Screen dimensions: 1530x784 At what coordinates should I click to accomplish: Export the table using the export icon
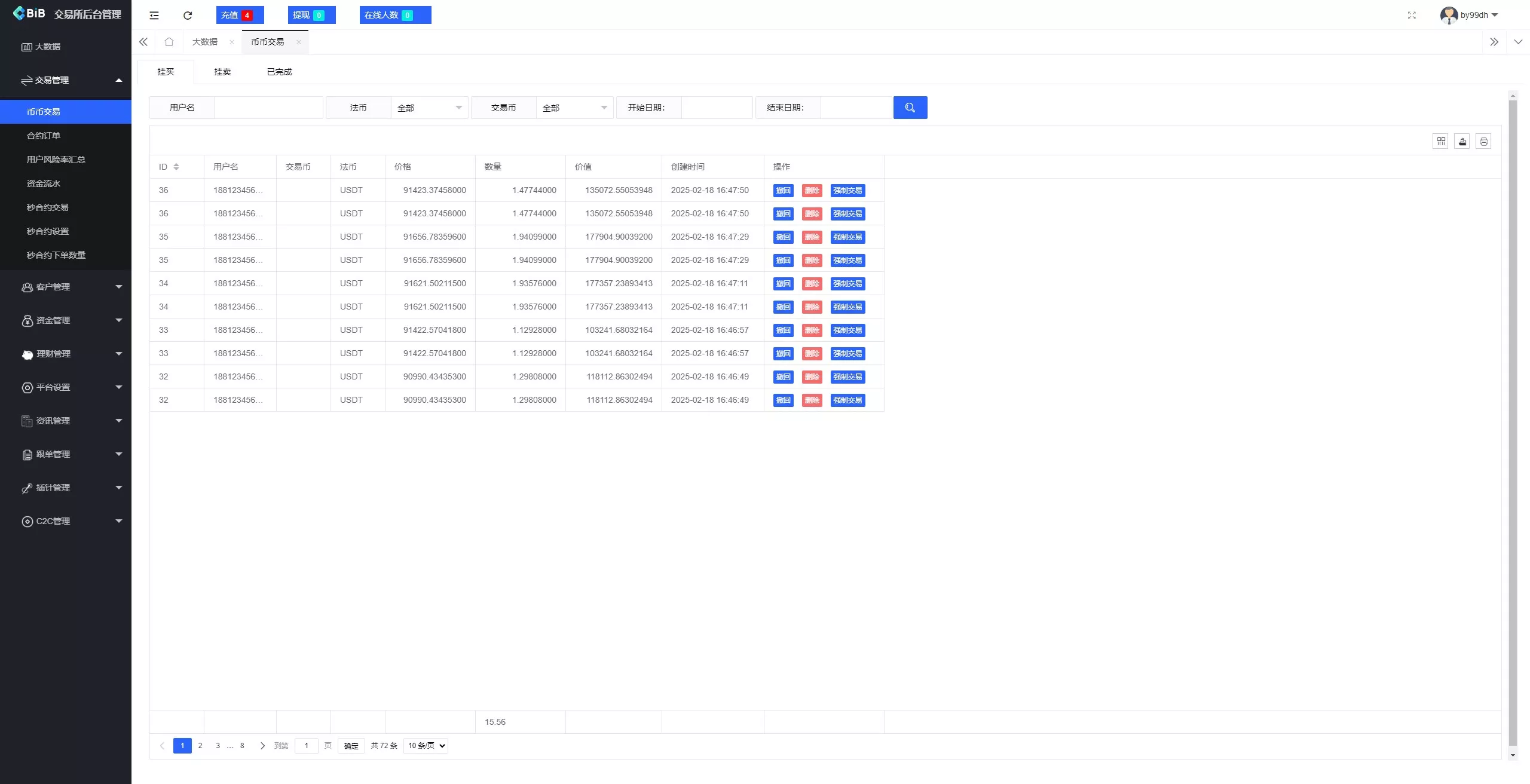pyautogui.click(x=1462, y=141)
